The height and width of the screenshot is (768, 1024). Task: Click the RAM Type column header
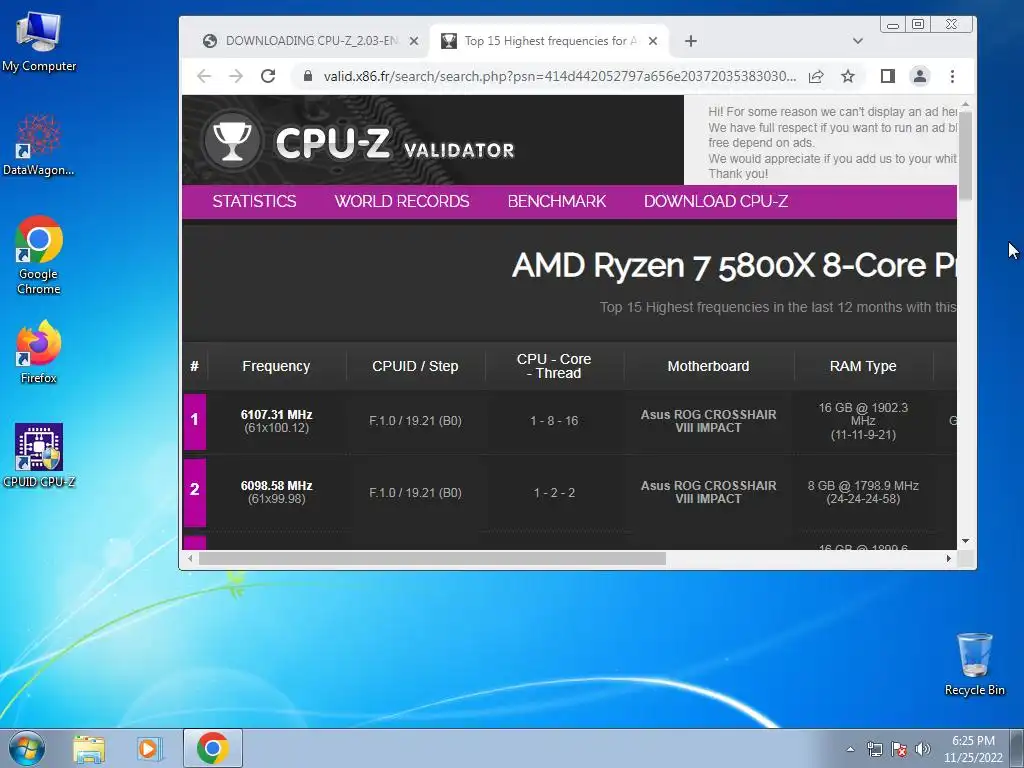point(863,366)
